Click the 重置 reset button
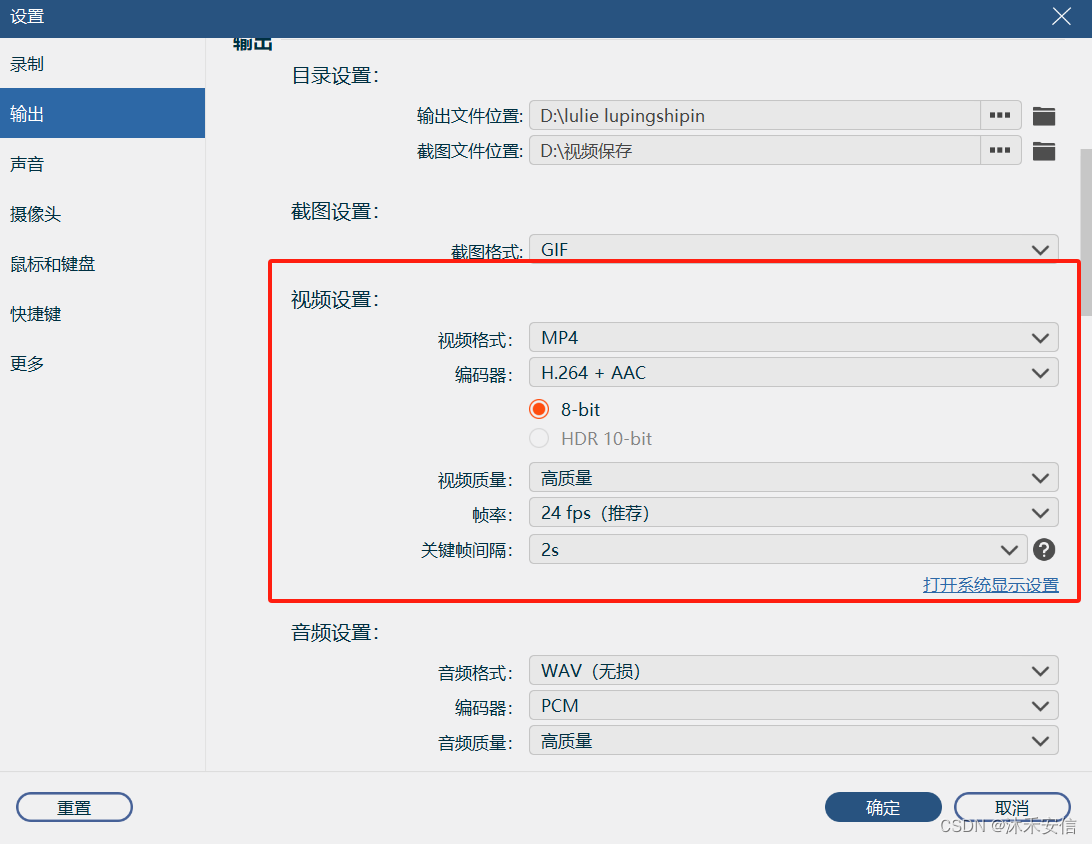The image size is (1092, 844). pyautogui.click(x=75, y=807)
